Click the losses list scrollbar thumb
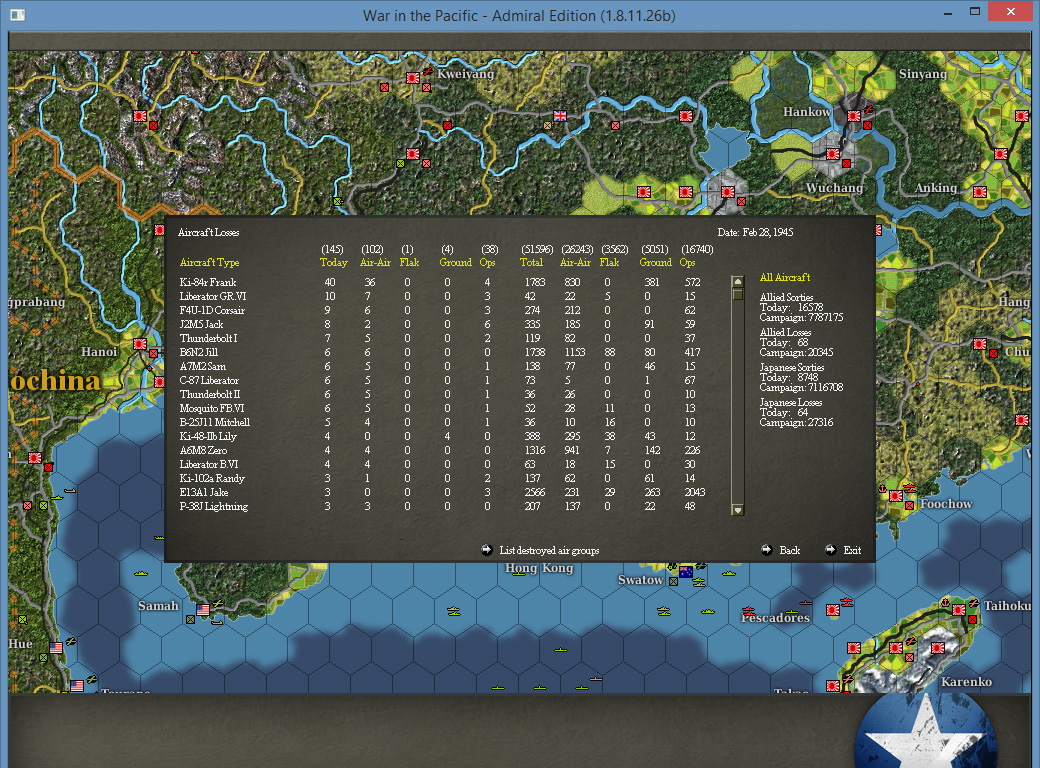The image size is (1040, 768). tap(738, 294)
